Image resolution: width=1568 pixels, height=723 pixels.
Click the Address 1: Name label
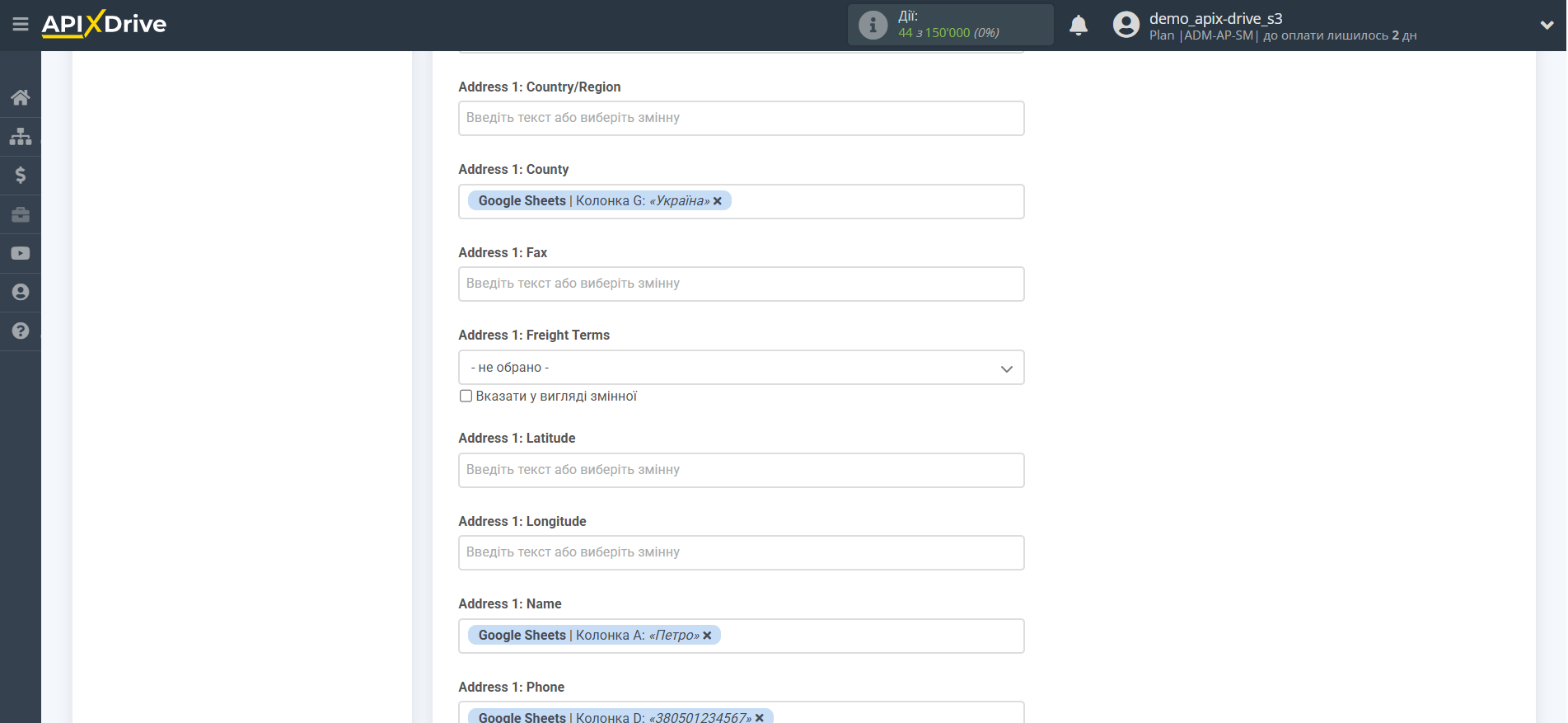pos(510,603)
